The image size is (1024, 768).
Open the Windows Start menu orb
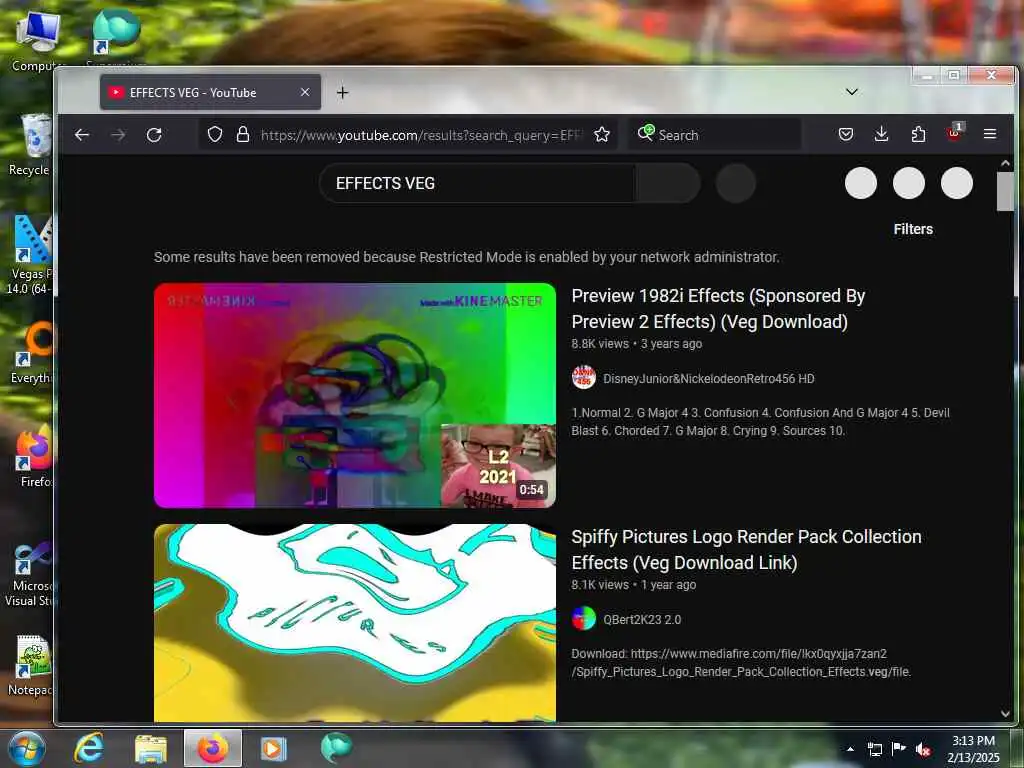click(x=27, y=748)
